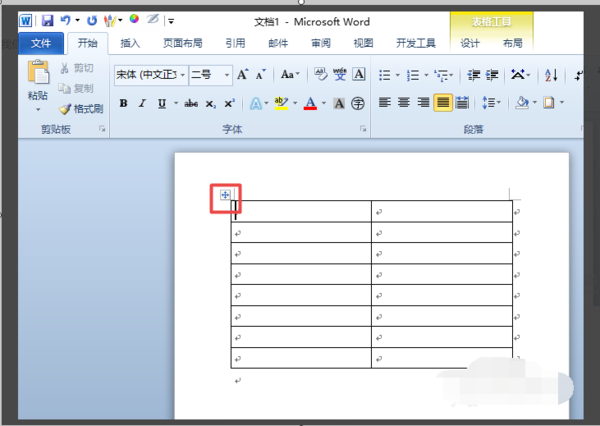Click Character Border icon
Viewport: 600px width, 426px height.
[359, 74]
